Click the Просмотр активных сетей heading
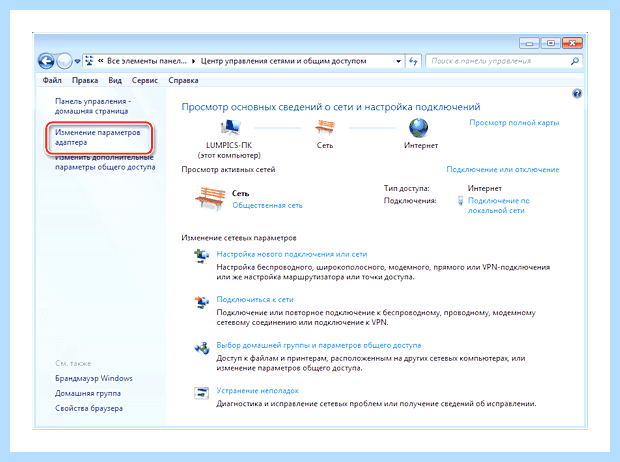Image resolution: width=620 pixels, height=462 pixels. [228, 169]
